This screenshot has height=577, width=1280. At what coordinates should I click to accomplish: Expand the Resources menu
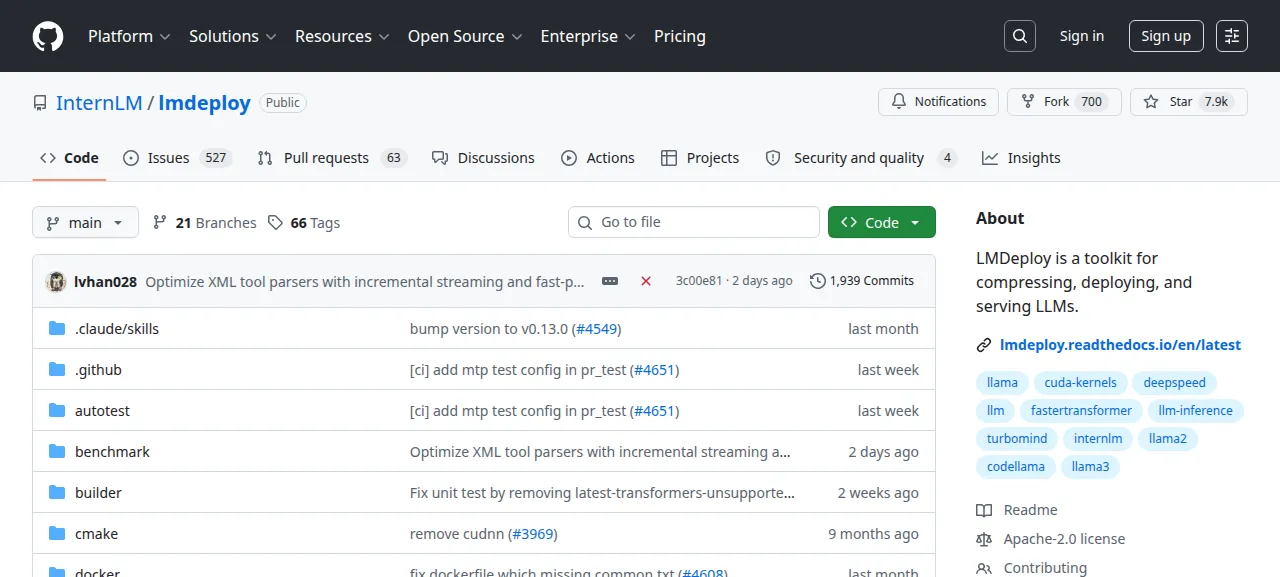click(x=341, y=36)
